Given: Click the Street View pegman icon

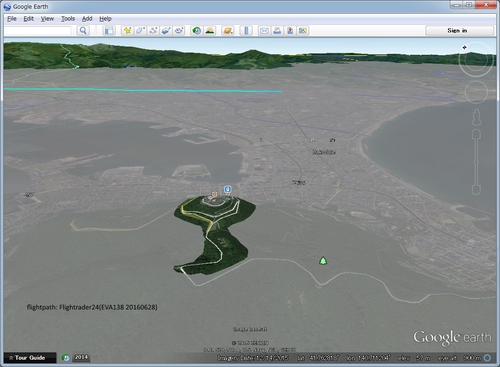Looking at the screenshot, I should coord(477,117).
